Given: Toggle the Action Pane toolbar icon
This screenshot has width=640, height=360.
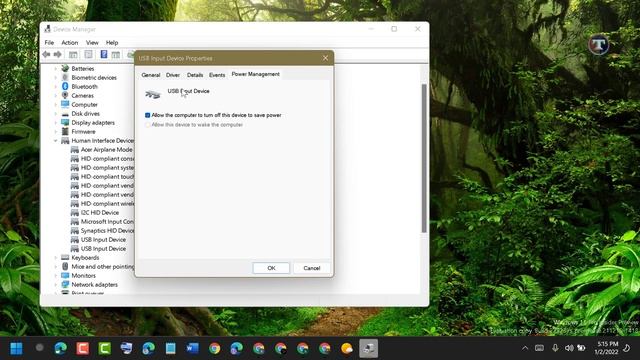Looking at the screenshot, I should [116, 55].
